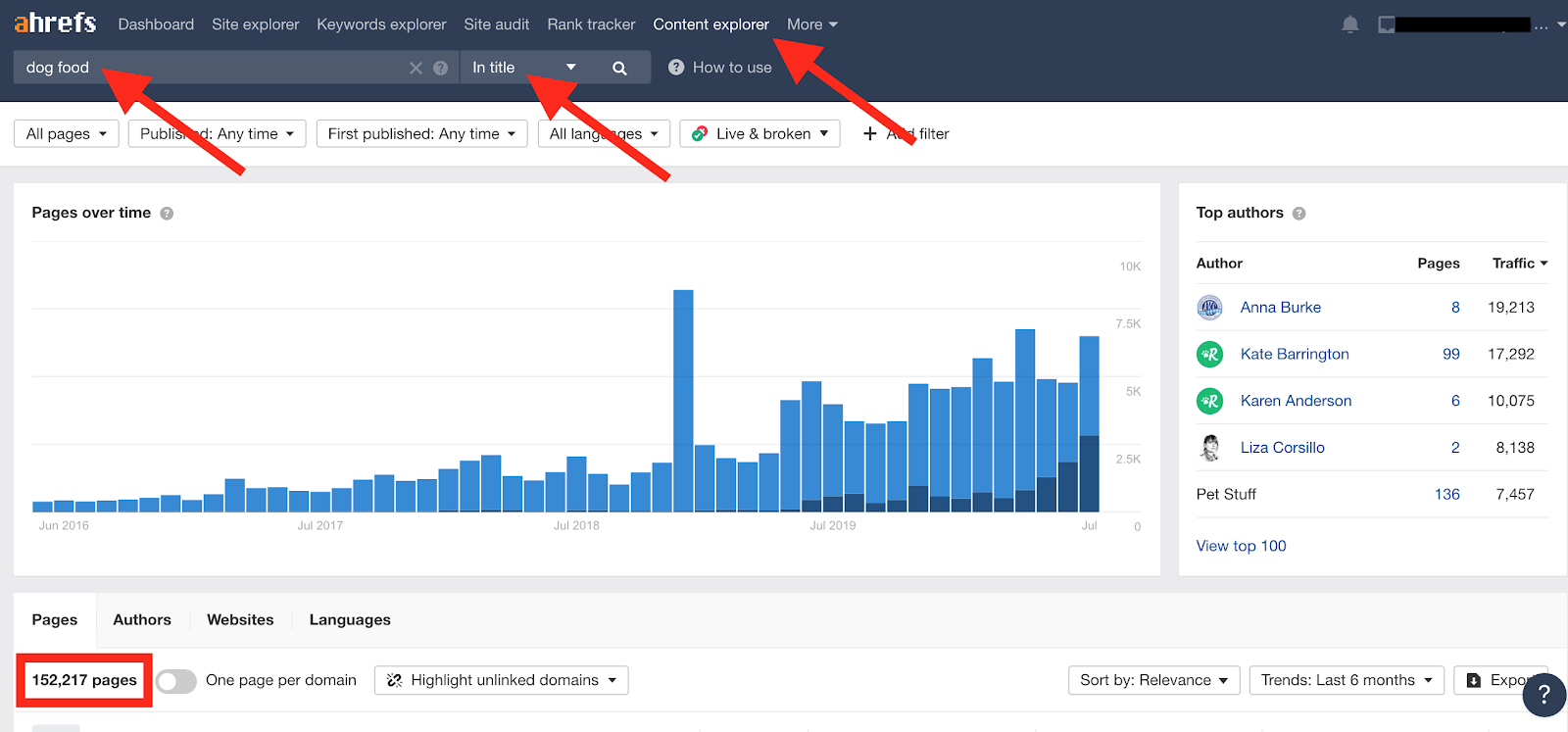The width and height of the screenshot is (1568, 732).
Task: Toggle One page per domain switch
Action: [x=176, y=681]
